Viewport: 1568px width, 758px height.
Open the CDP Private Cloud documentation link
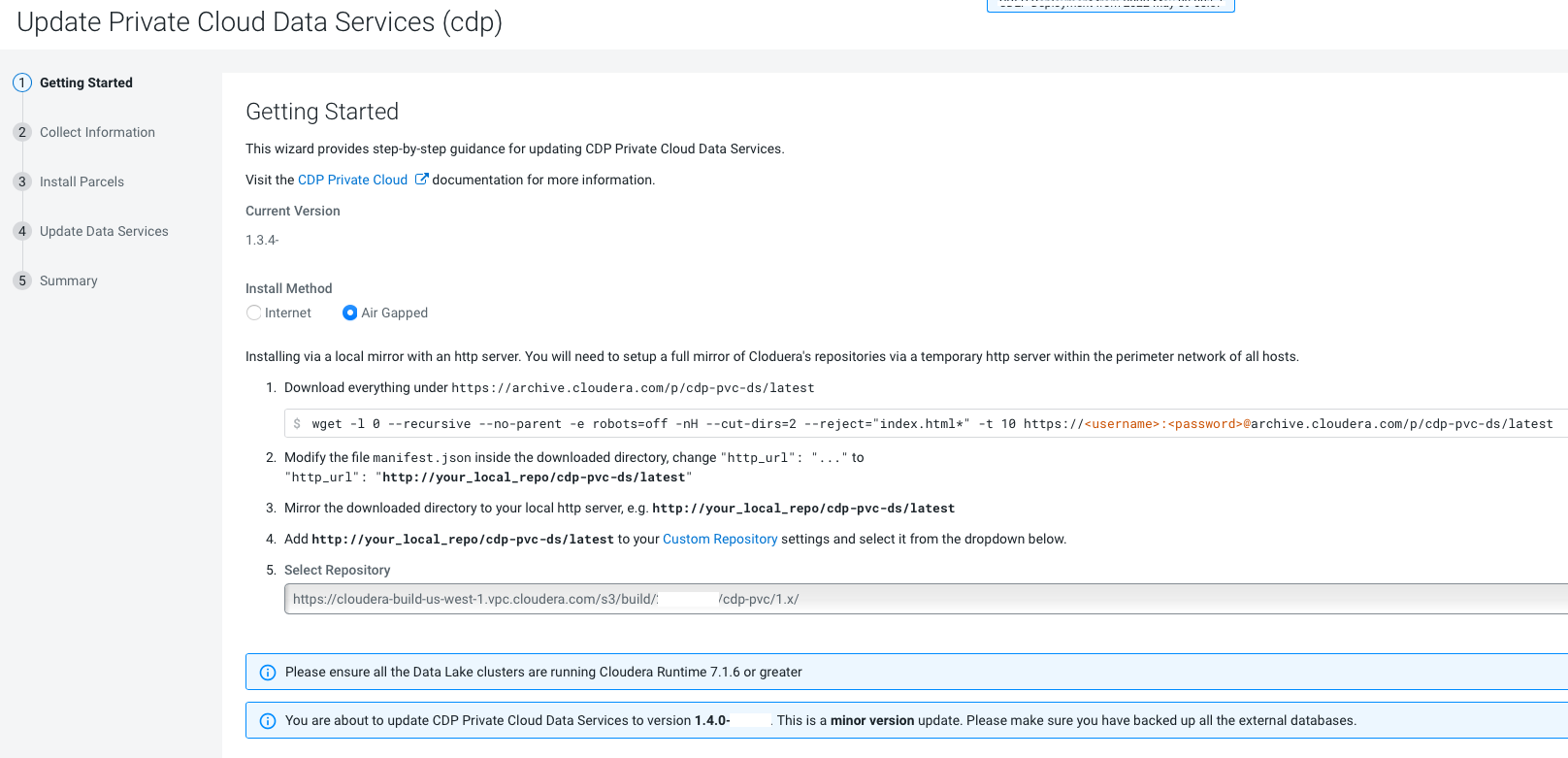pos(352,180)
